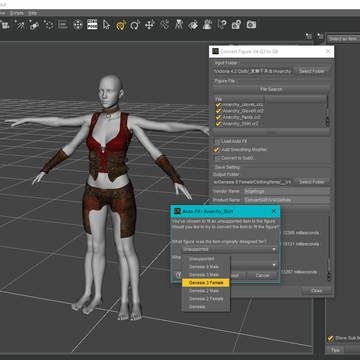Viewport: 360px width, 360px height.
Task: Click the file list vertical scrollbar
Action: pos(327,112)
